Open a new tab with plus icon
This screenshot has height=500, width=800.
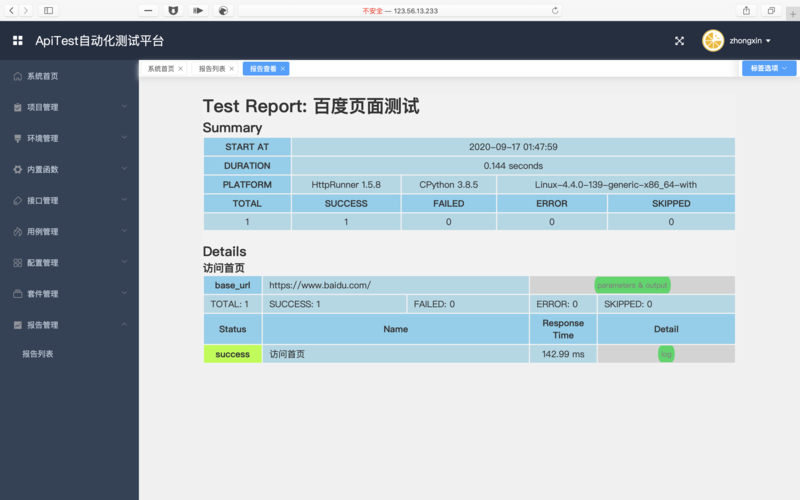pos(793,14)
